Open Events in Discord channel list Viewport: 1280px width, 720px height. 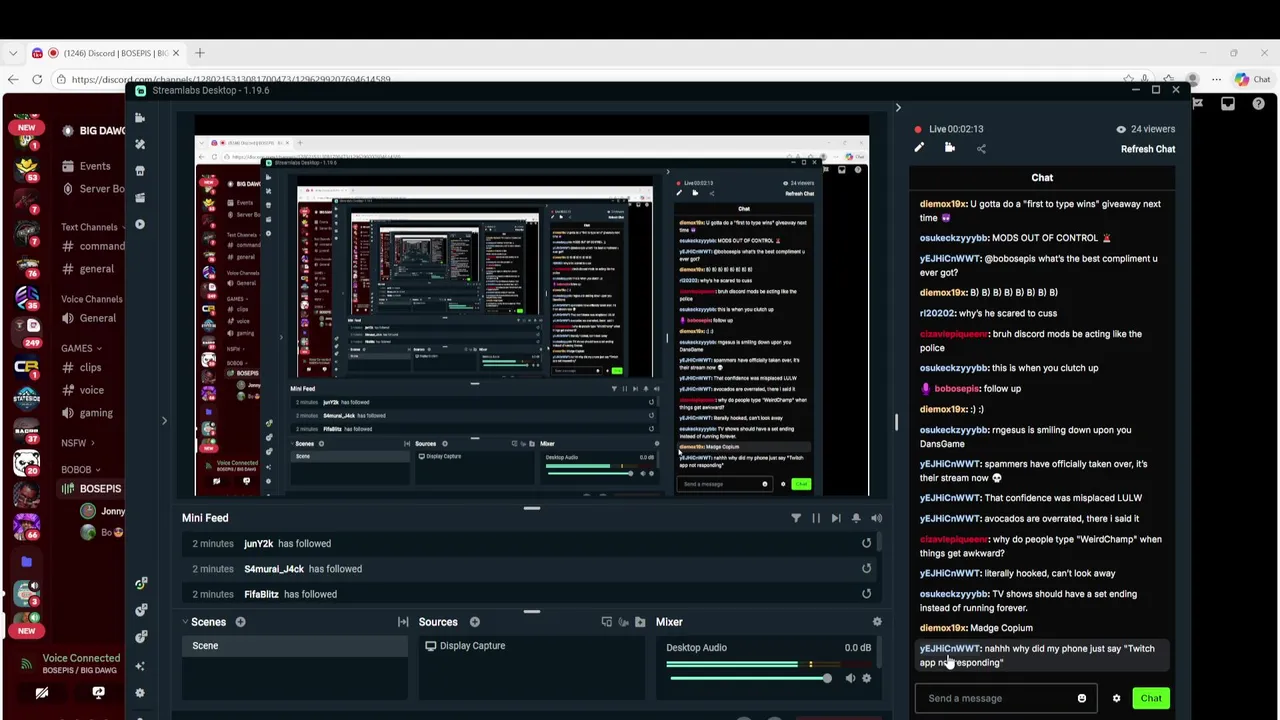[85, 166]
